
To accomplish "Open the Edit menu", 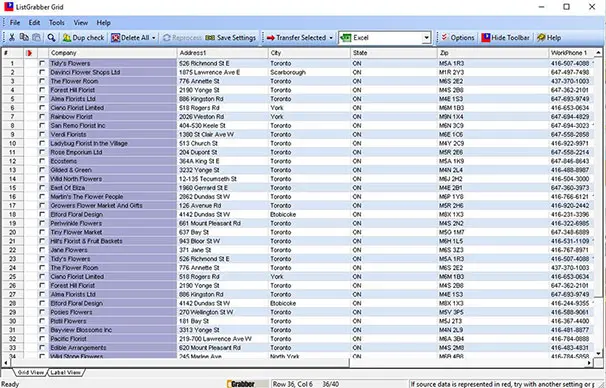I will point(34,22).
